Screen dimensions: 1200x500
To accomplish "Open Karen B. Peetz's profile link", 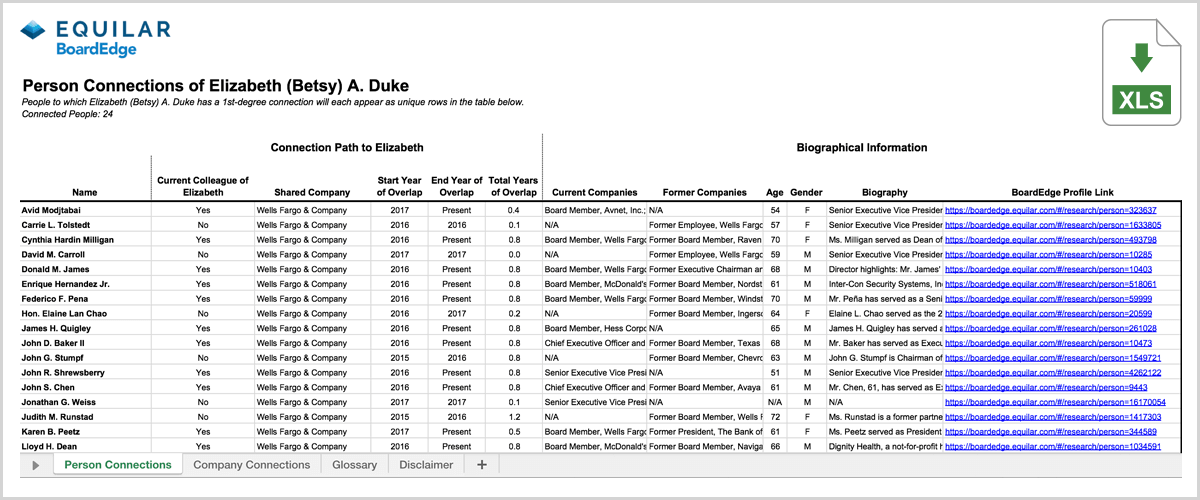I will click(x=1050, y=431).
